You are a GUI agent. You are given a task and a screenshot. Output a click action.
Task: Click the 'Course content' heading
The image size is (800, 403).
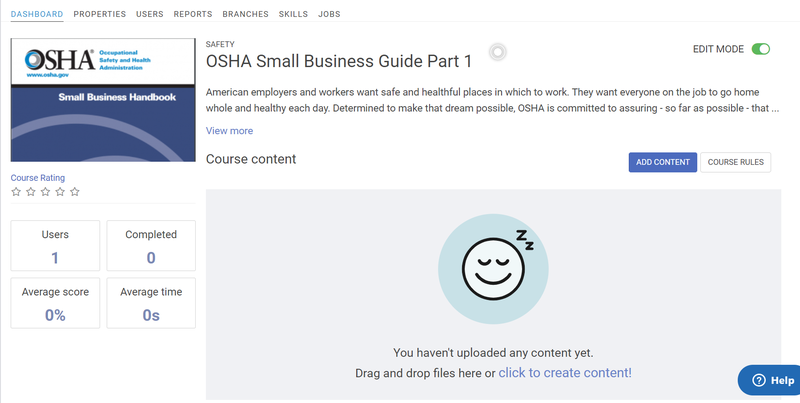point(251,159)
